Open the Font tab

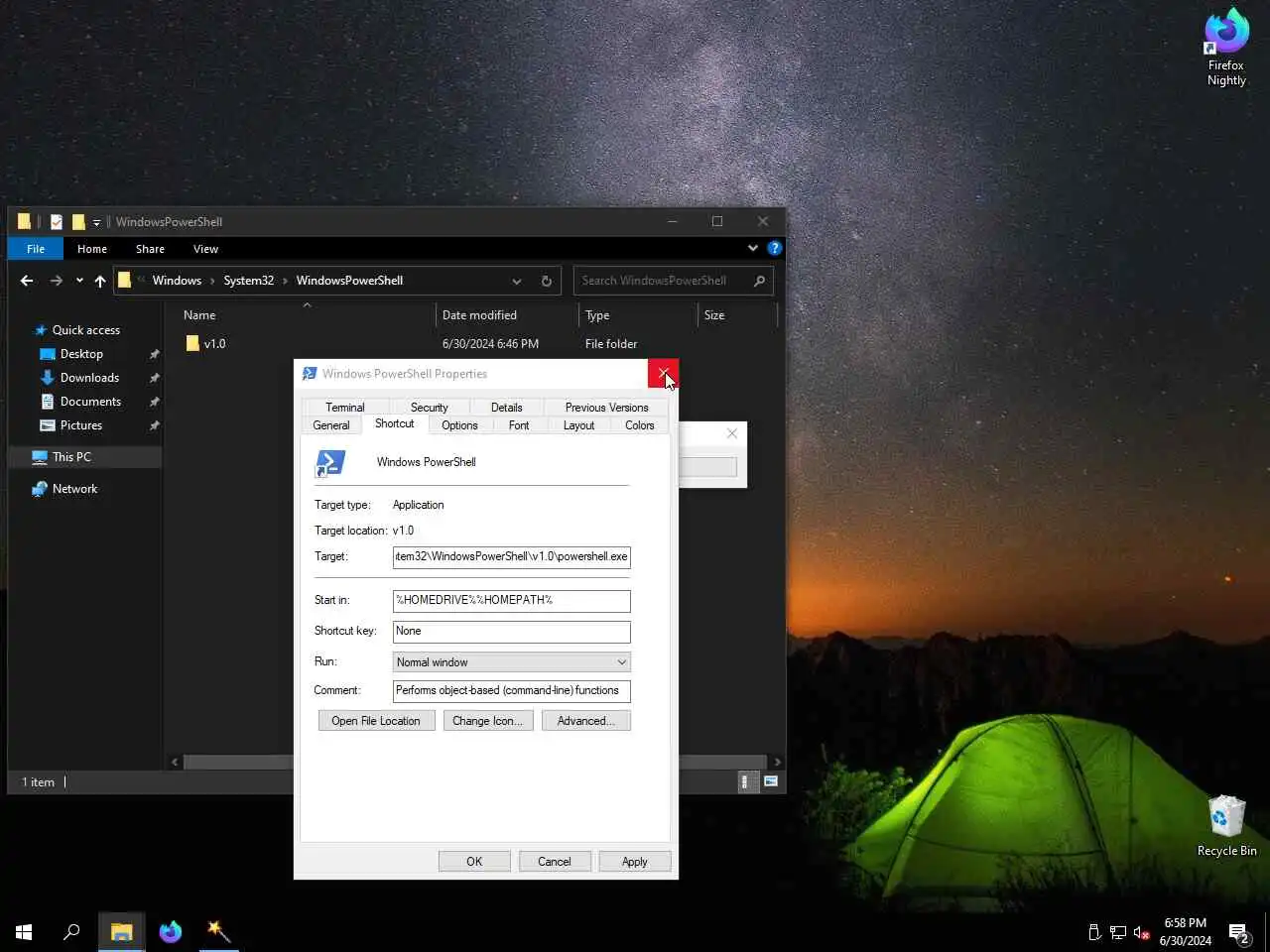[x=519, y=425]
